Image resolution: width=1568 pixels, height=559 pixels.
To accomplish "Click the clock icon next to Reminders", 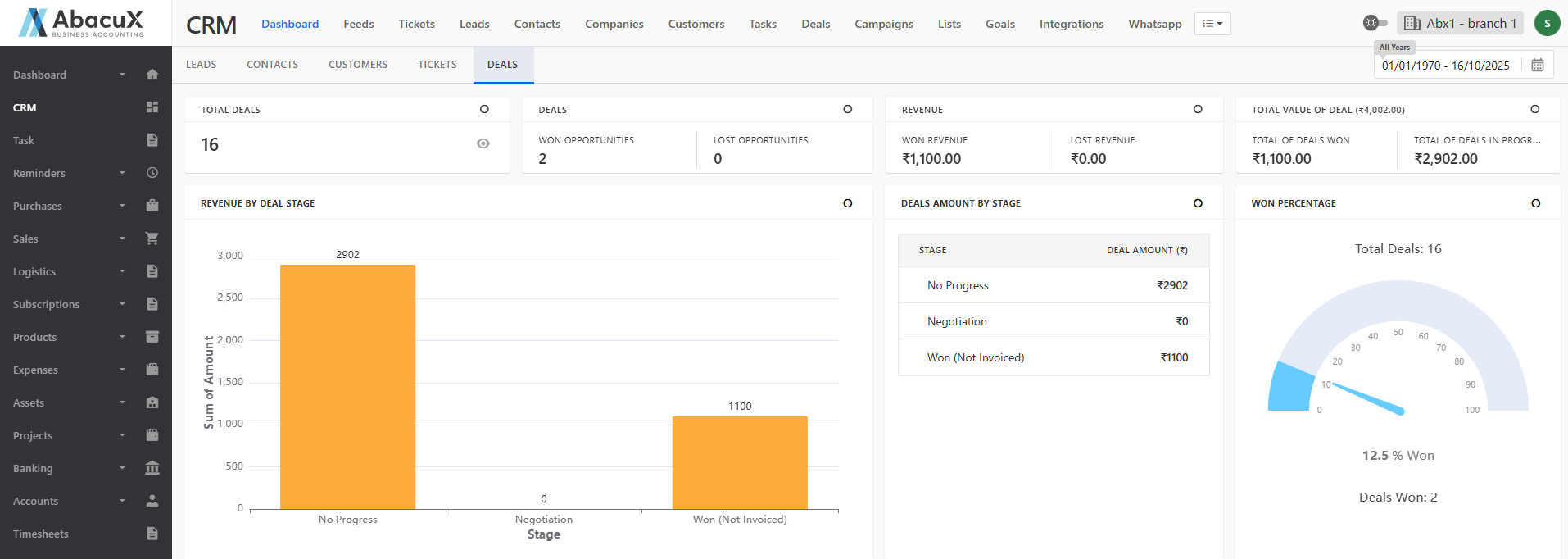I will (152, 173).
